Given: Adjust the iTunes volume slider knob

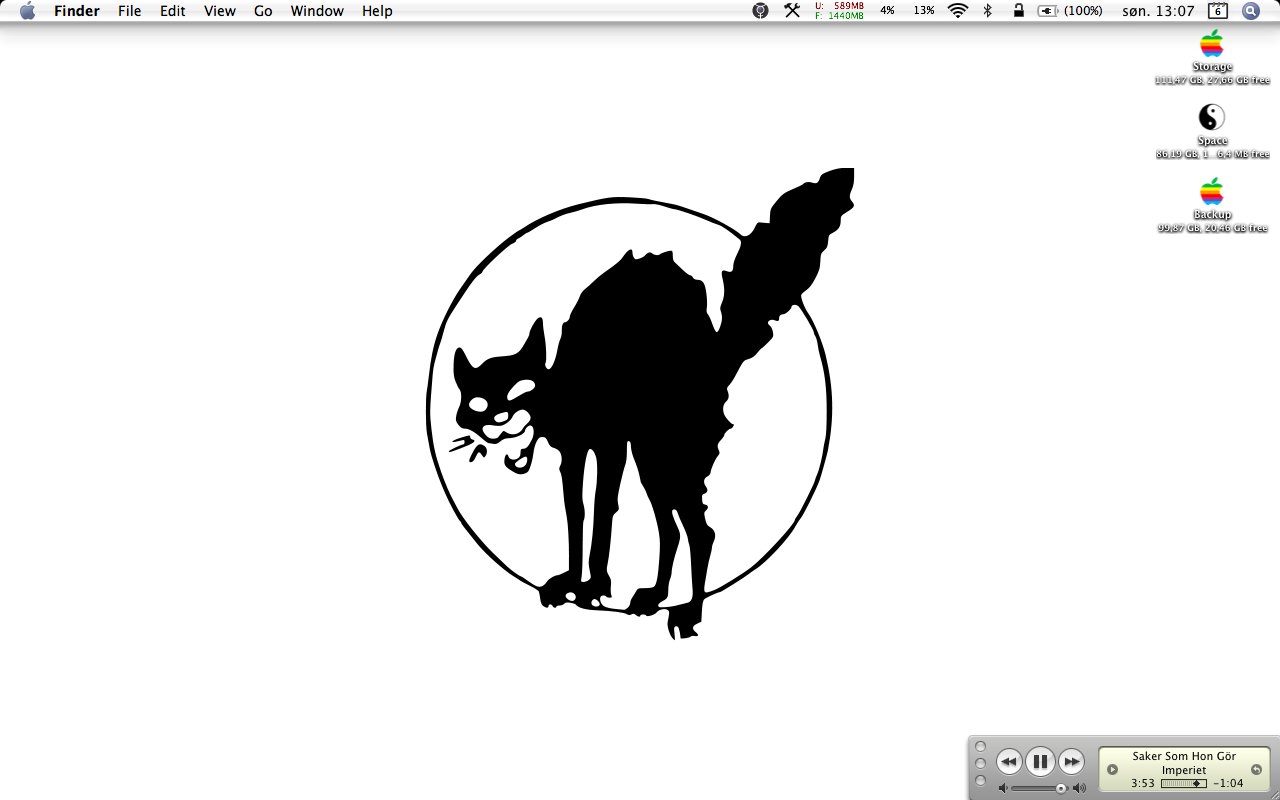Looking at the screenshot, I should click(1061, 788).
